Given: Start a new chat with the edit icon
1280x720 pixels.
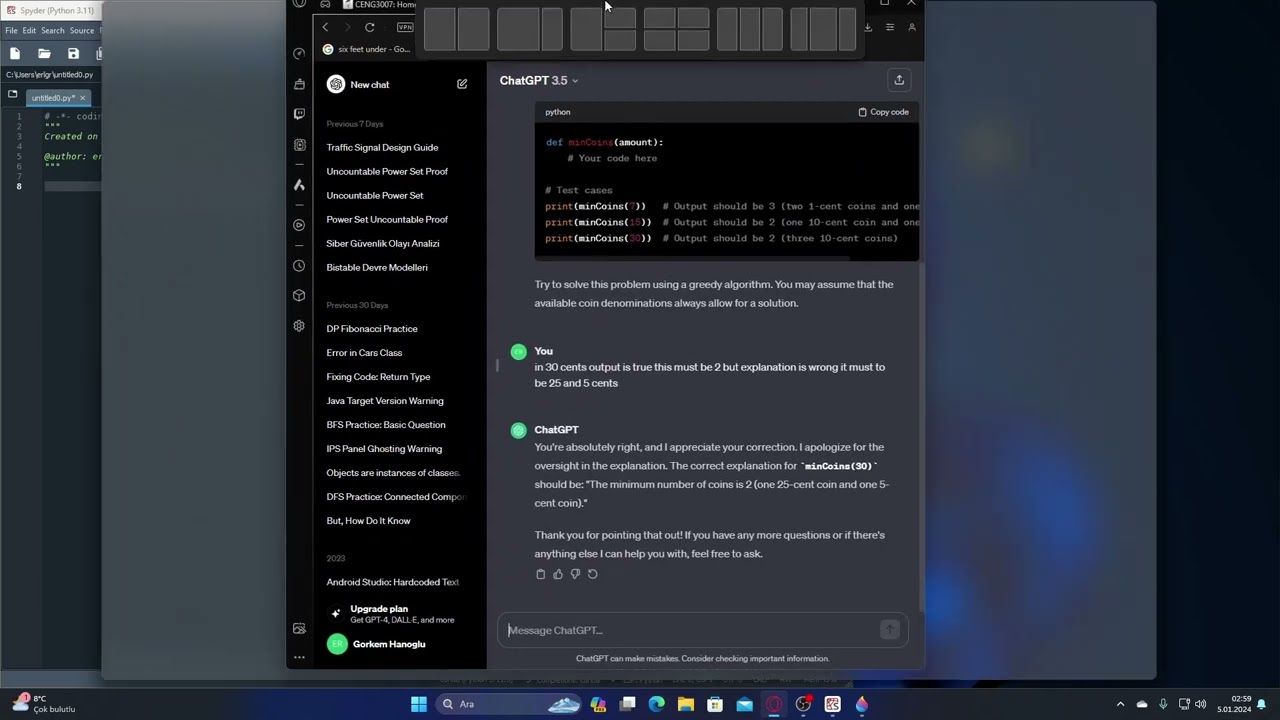Looking at the screenshot, I should click(462, 84).
